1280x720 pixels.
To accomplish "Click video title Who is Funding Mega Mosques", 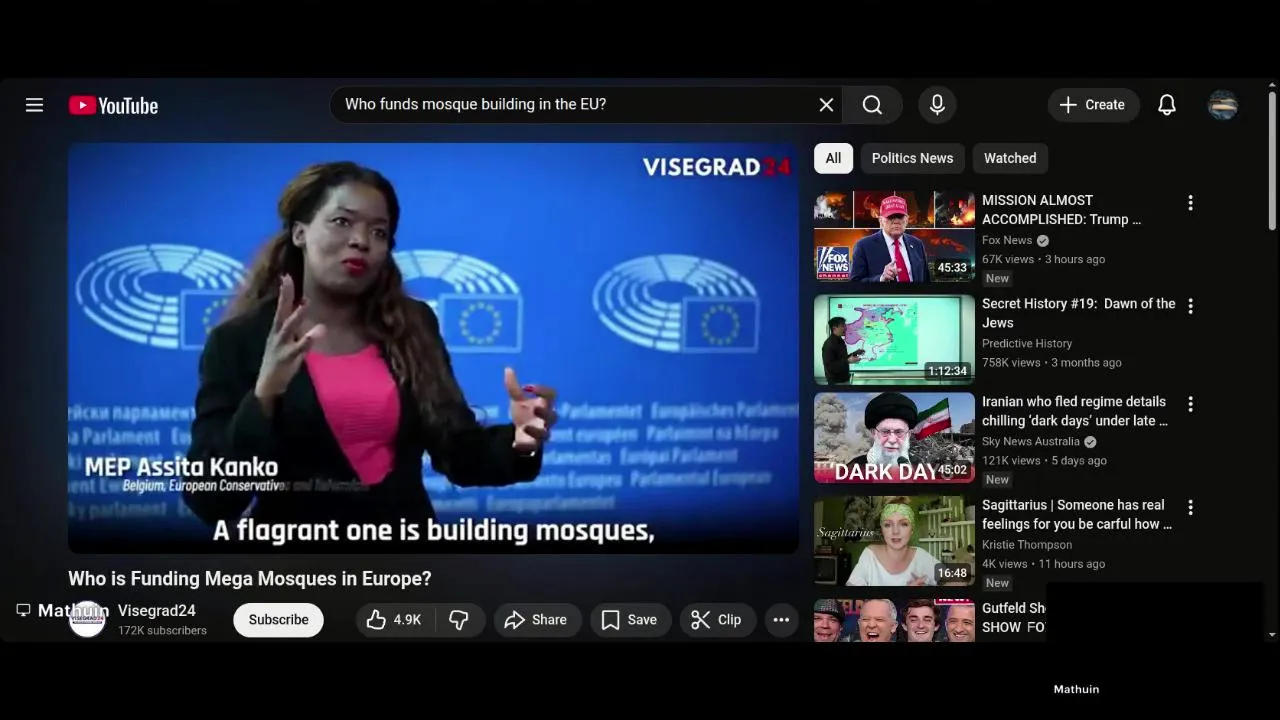I will pos(250,578).
